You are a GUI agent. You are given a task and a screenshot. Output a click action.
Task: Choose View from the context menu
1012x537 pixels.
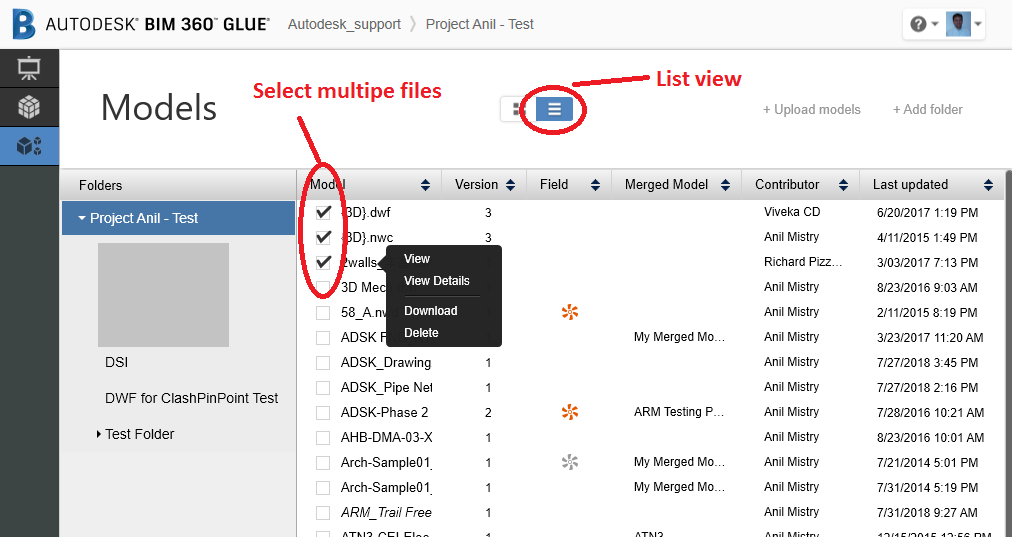[417, 259]
